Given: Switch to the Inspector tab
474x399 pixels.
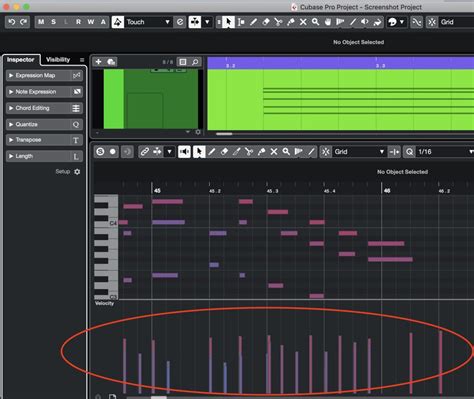Looking at the screenshot, I should [x=21, y=60].
